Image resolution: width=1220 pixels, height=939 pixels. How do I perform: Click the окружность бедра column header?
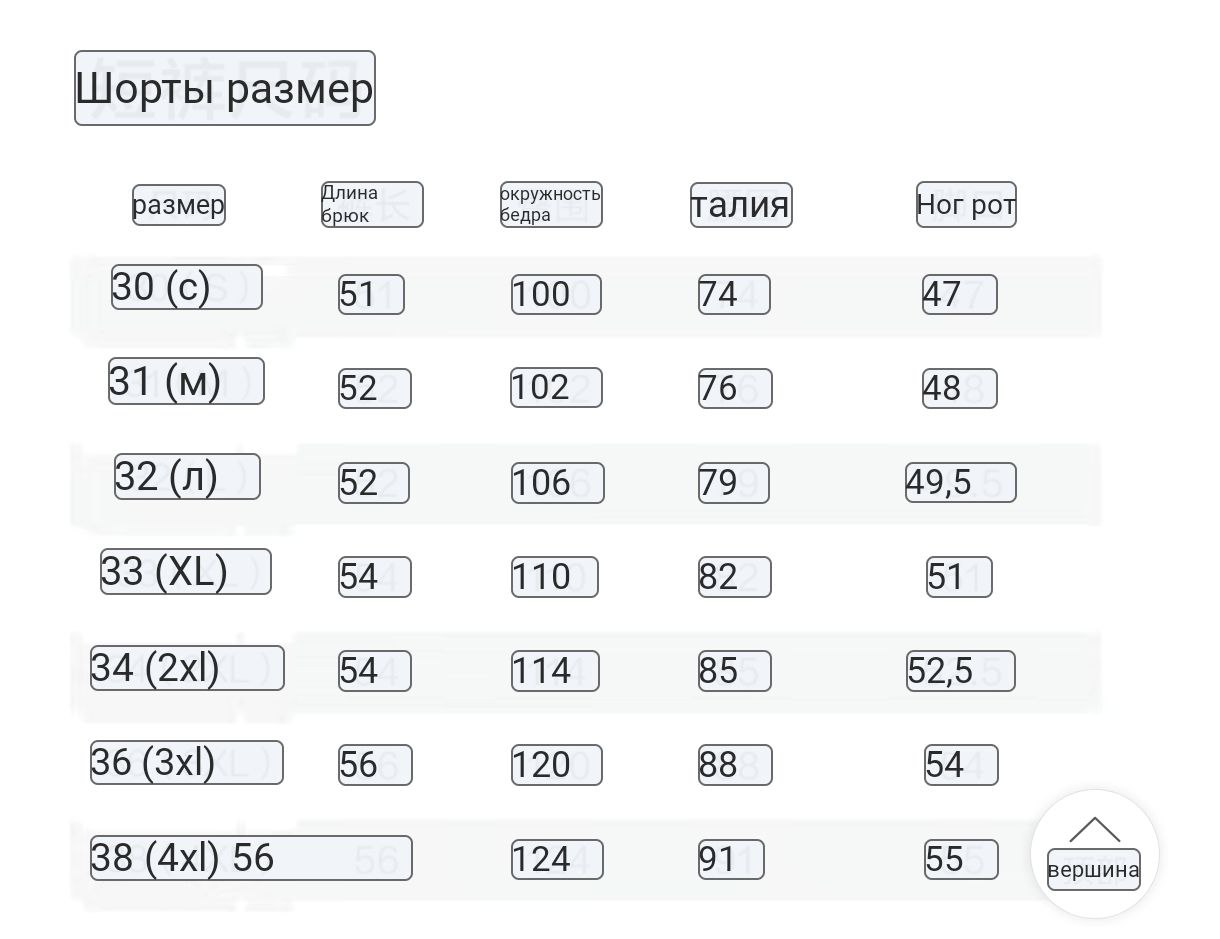coord(551,204)
